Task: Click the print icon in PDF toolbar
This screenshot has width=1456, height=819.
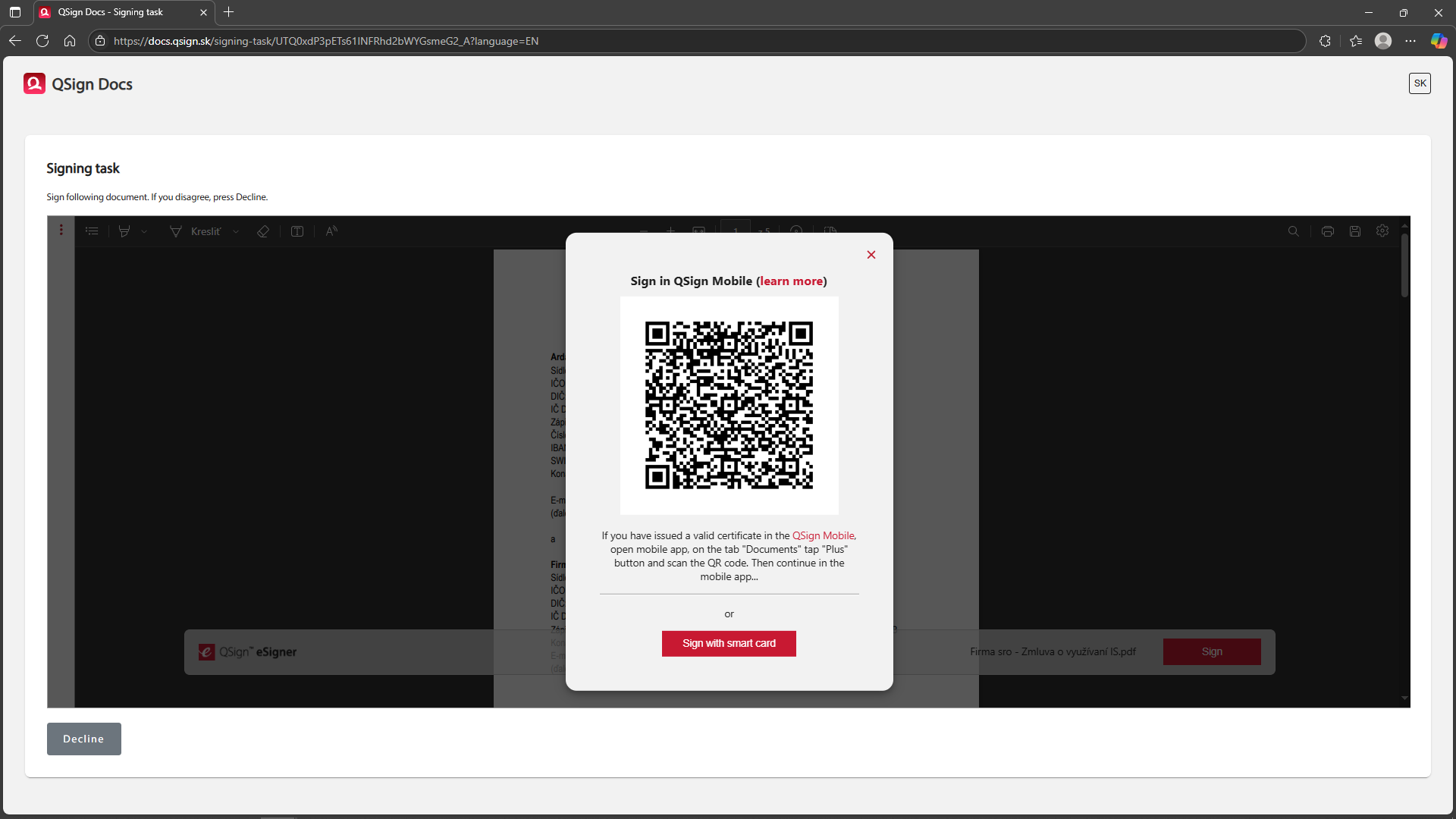Action: 1328,231
